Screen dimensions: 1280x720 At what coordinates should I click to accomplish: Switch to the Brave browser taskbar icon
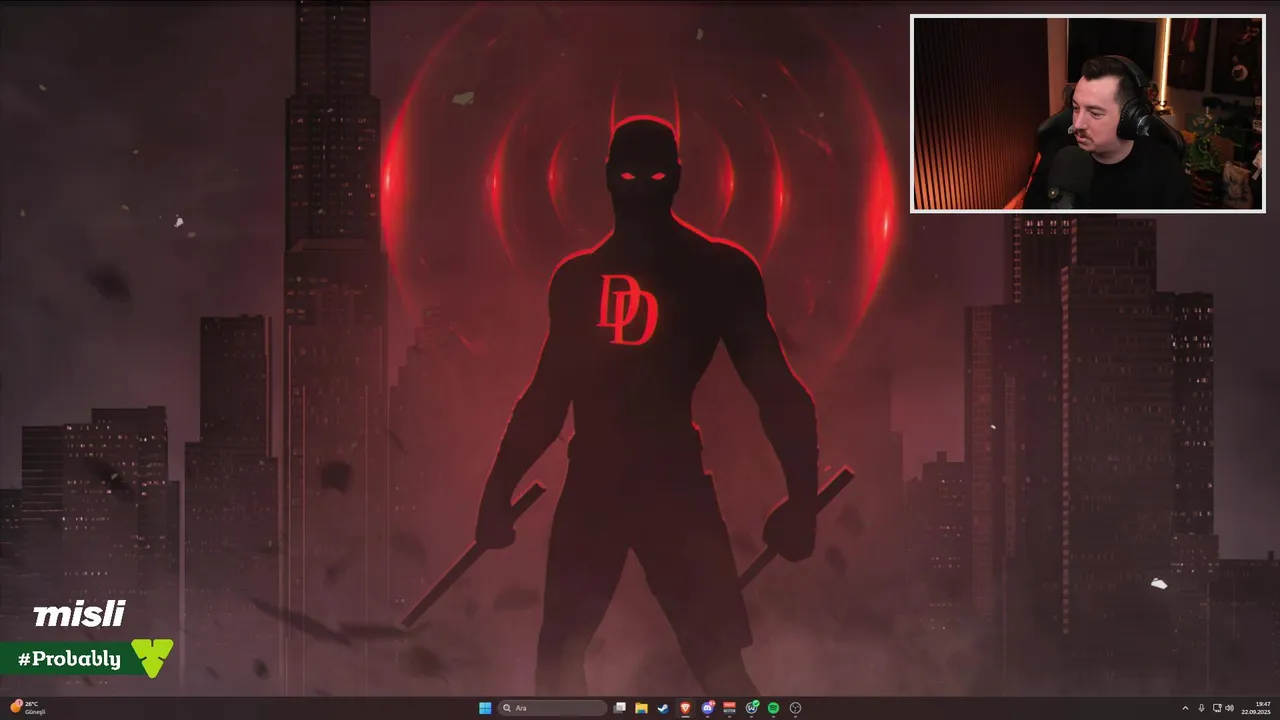pyautogui.click(x=685, y=708)
